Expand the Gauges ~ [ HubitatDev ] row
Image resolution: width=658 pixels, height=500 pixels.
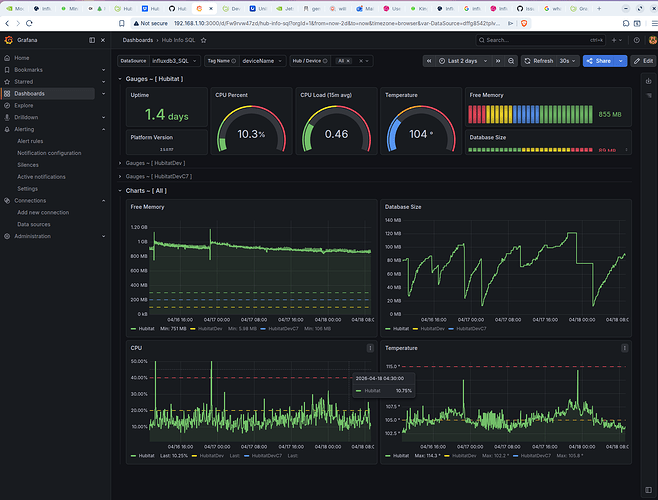[155, 161]
